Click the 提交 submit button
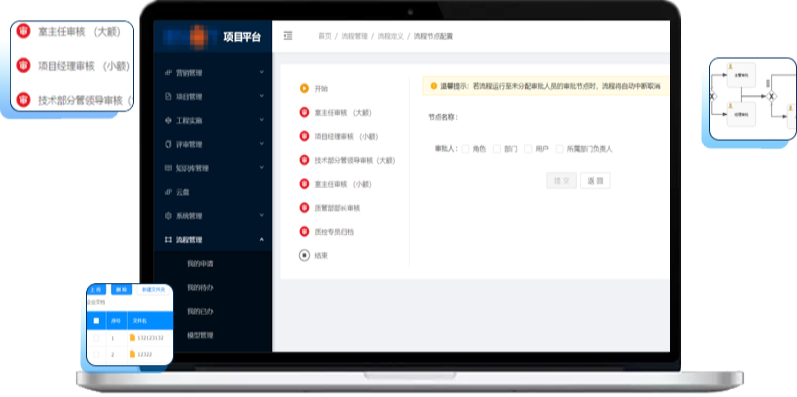 click(x=562, y=180)
